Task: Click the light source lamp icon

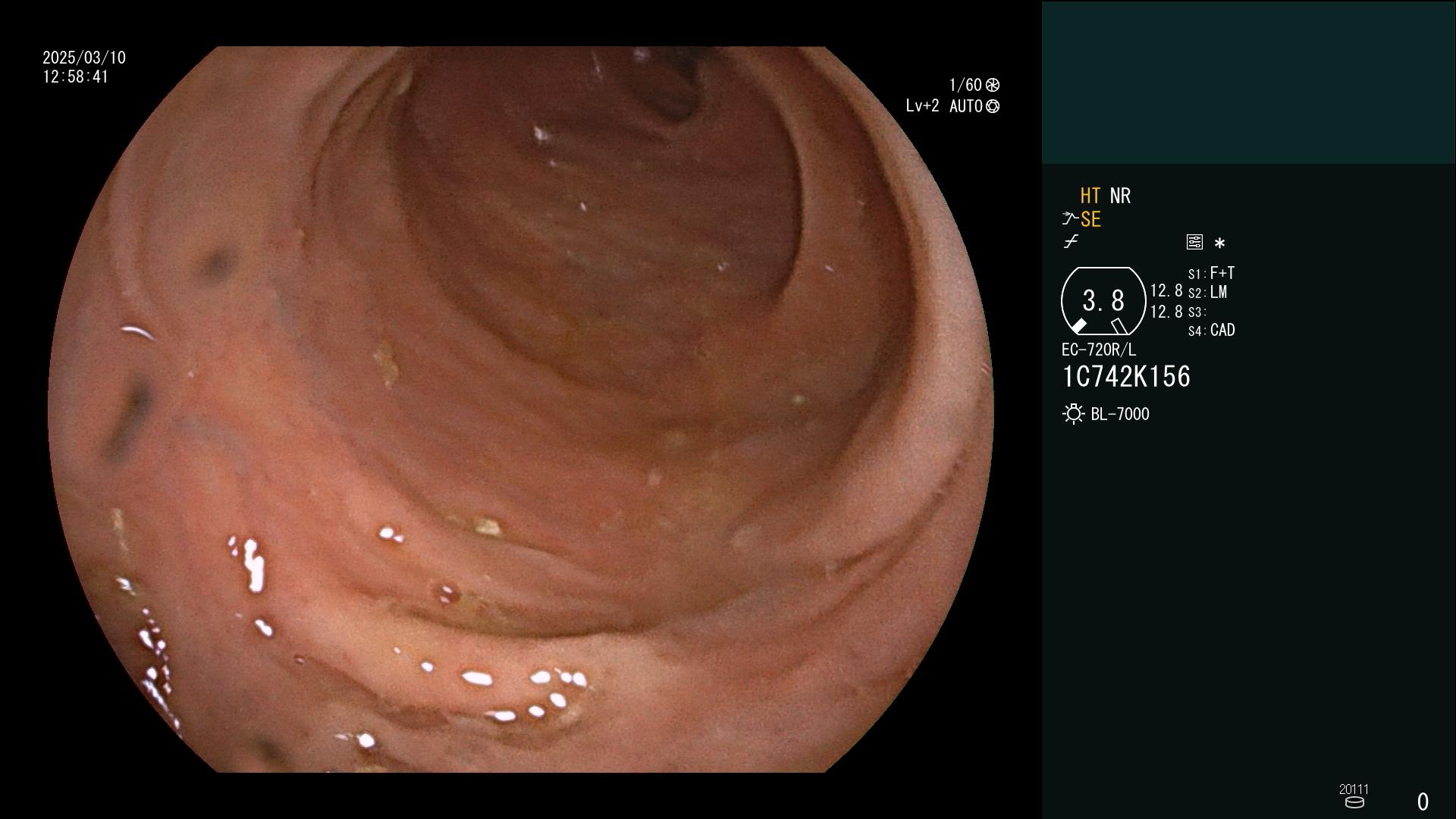Action: pyautogui.click(x=1074, y=414)
